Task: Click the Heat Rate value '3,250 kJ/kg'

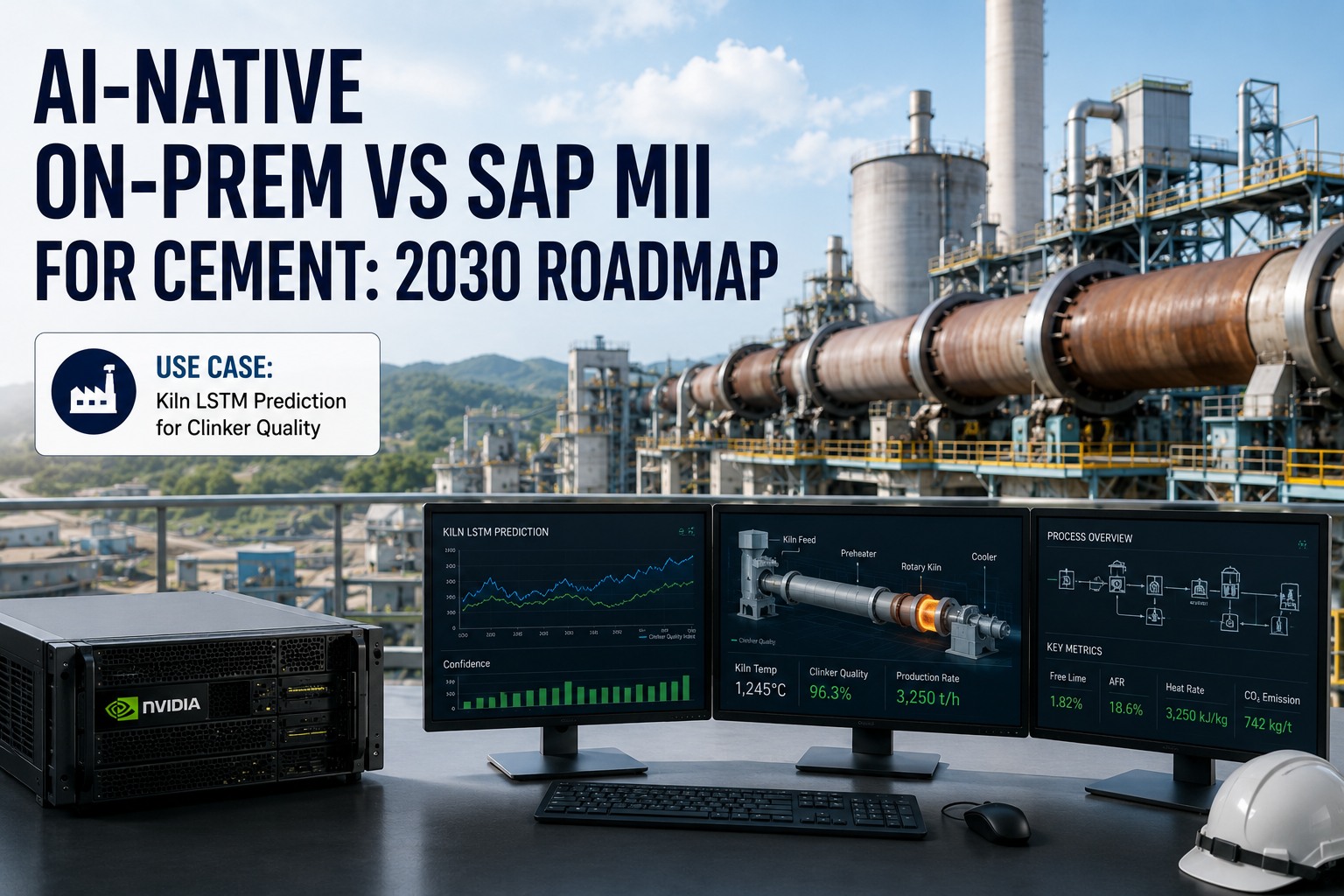Action: pos(1196,716)
